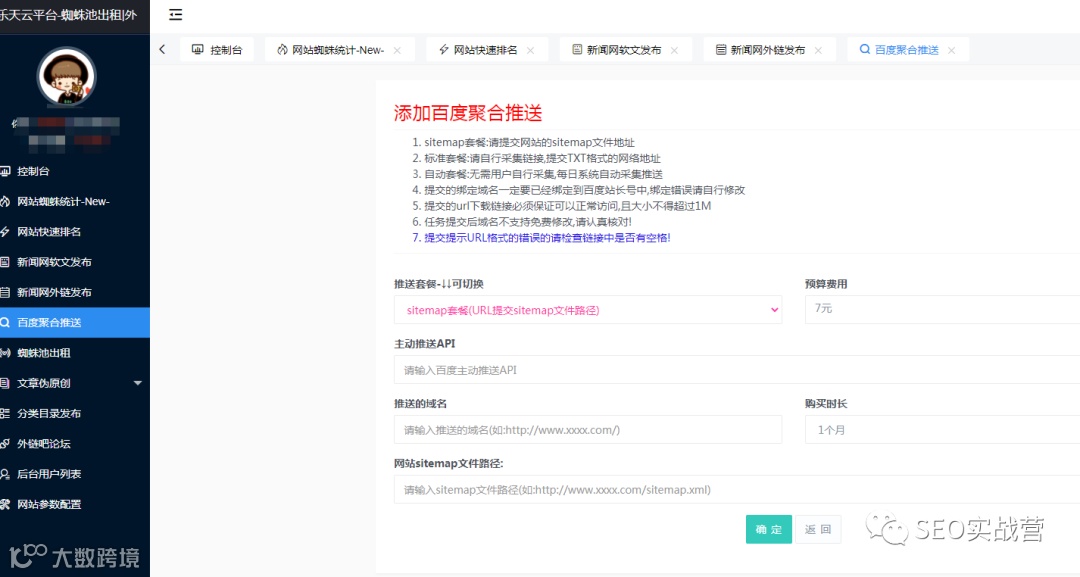The width and height of the screenshot is (1080, 577).
Task: Click the 蜘蛛池出租 broadcast sidebar icon
Action: click(x=5, y=353)
